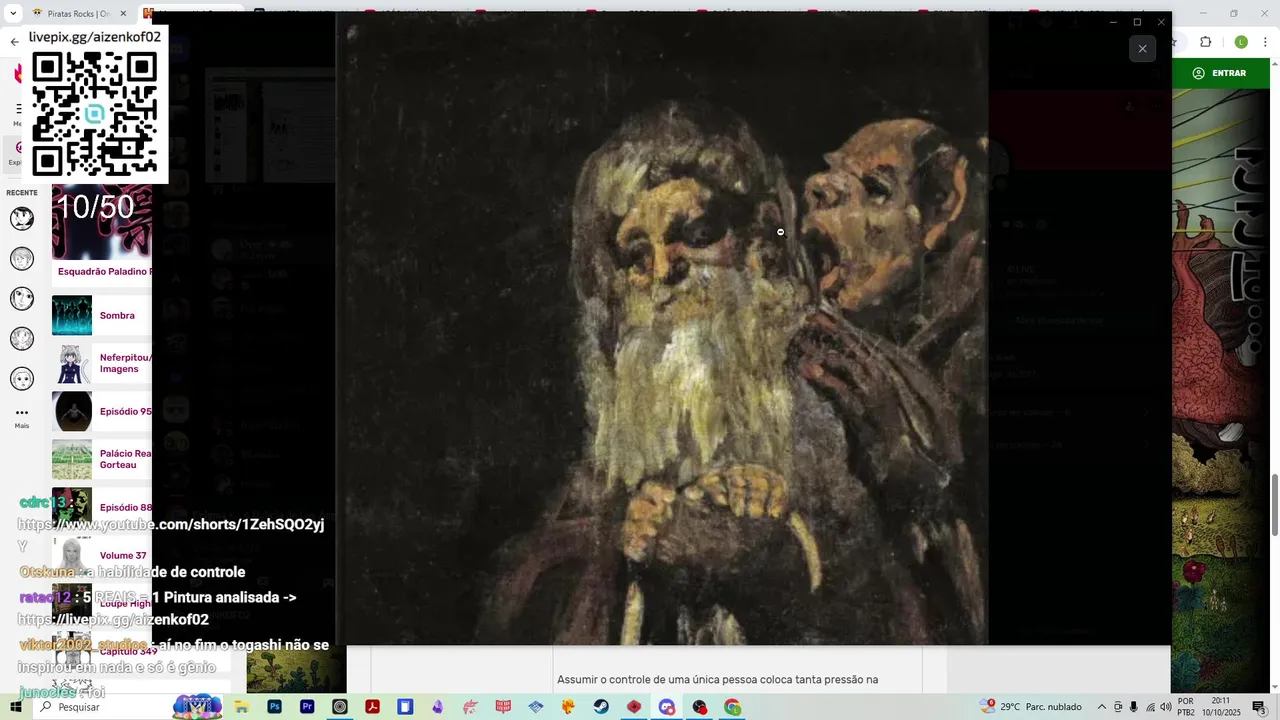
Task: Open Google Chrome from the taskbar
Action: 733,707
